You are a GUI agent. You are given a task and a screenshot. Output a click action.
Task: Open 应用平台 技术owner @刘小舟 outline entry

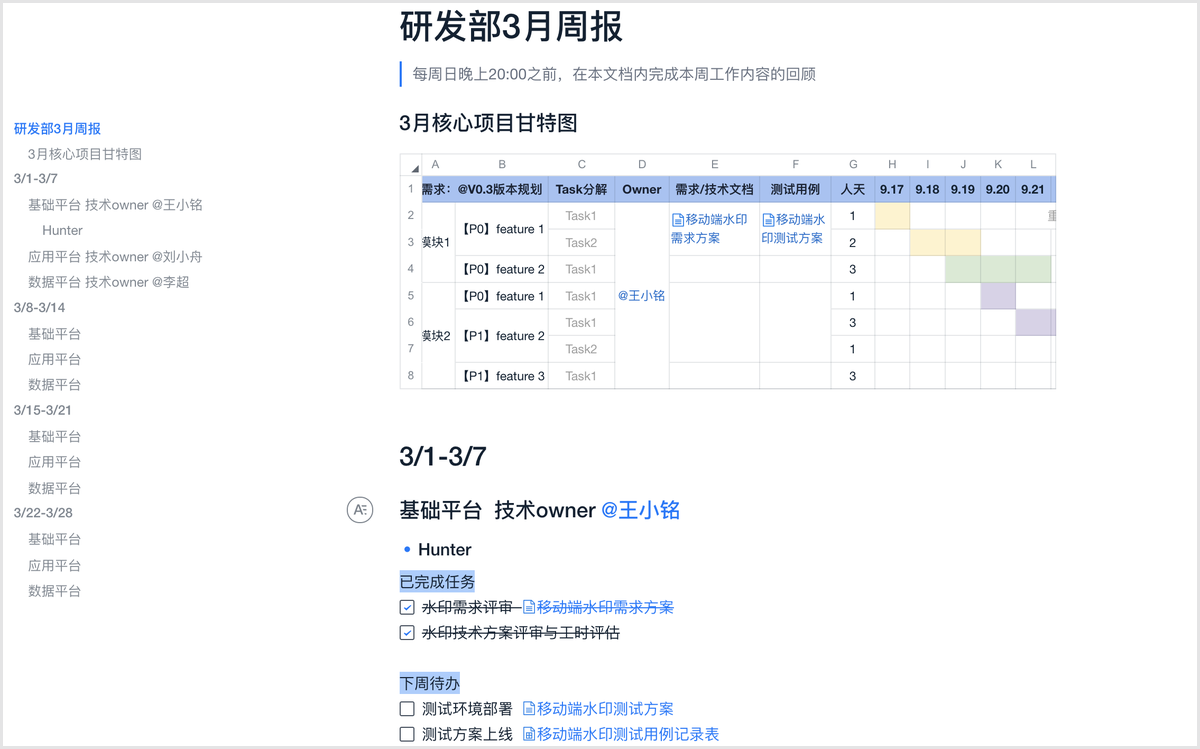[115, 257]
